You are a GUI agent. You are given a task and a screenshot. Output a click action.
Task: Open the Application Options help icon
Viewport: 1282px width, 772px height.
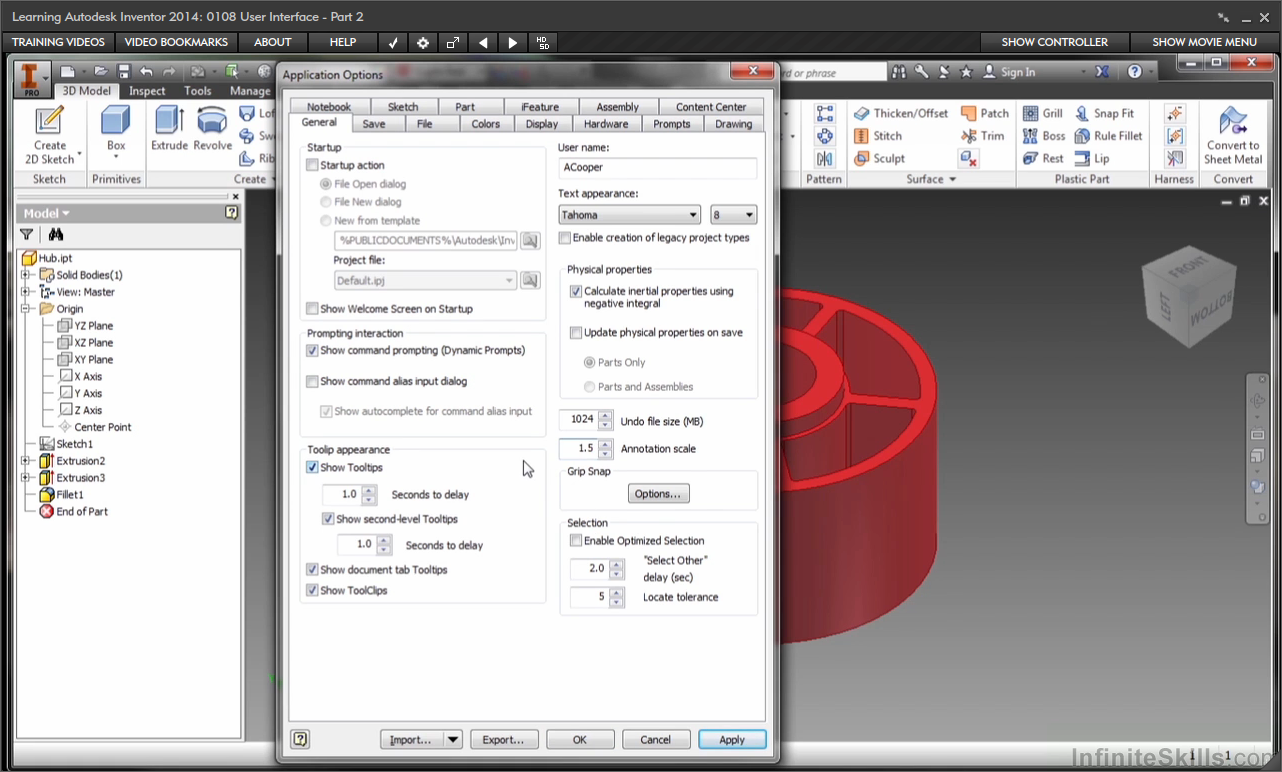tap(300, 740)
